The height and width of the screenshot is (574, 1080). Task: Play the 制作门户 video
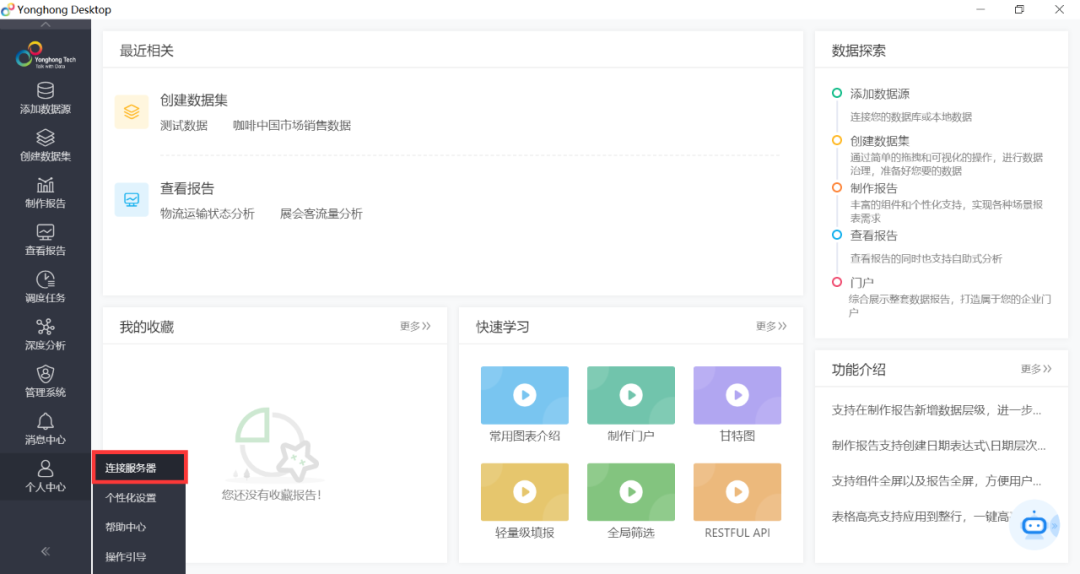631,395
